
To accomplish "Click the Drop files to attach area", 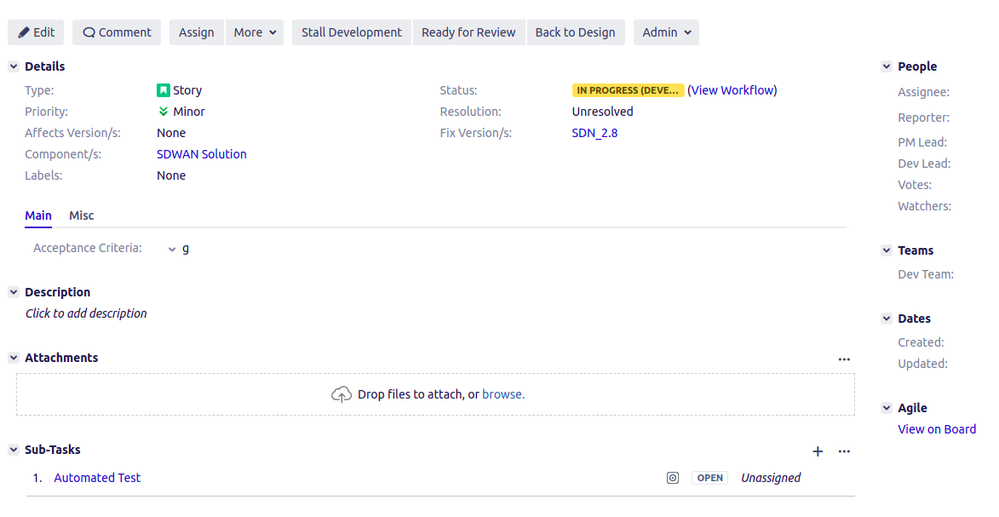I will coord(435,395).
